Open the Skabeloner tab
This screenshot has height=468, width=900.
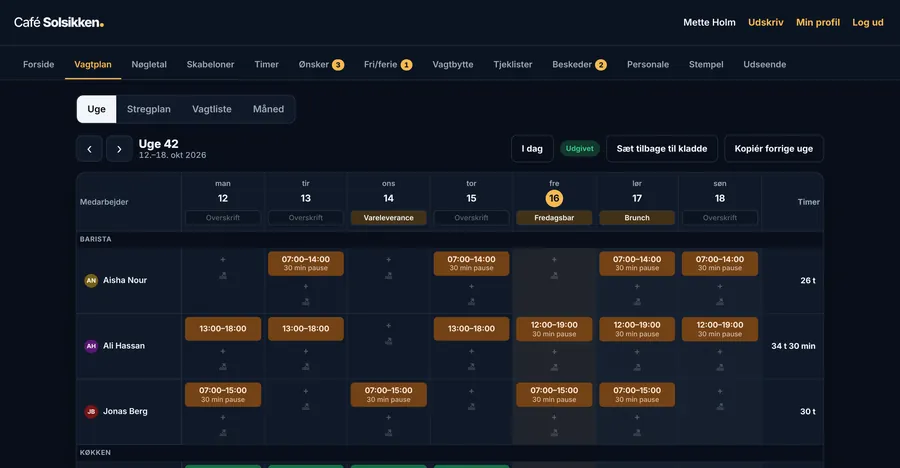click(x=211, y=64)
